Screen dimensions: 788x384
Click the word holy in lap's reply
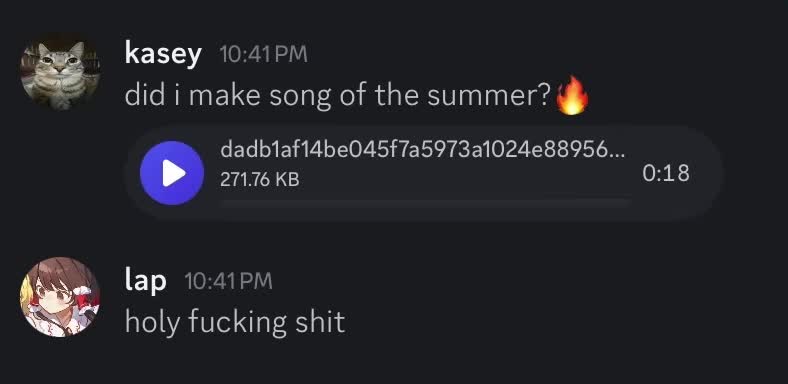[152, 323]
